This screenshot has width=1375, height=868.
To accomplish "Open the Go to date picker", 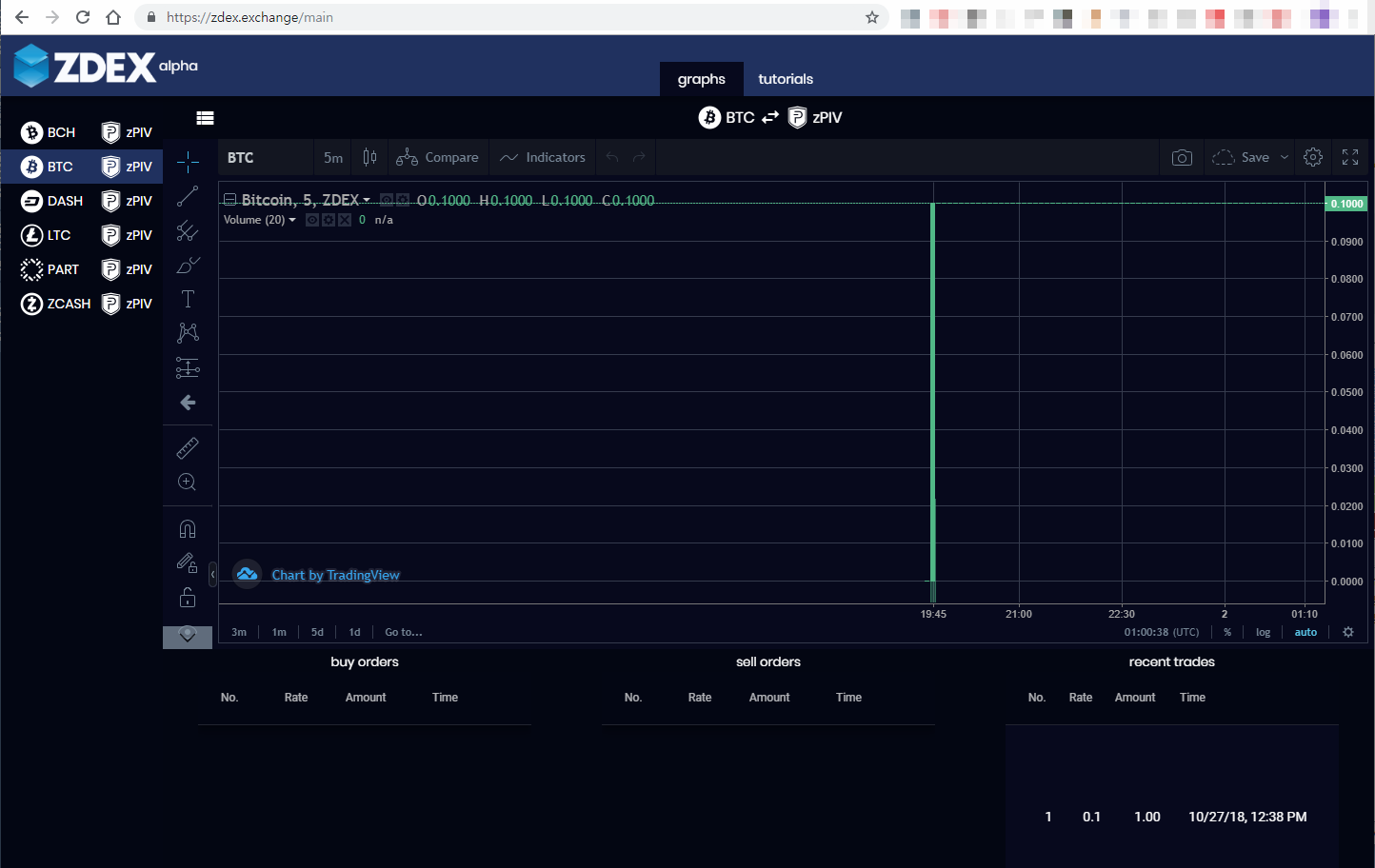I will coord(404,632).
